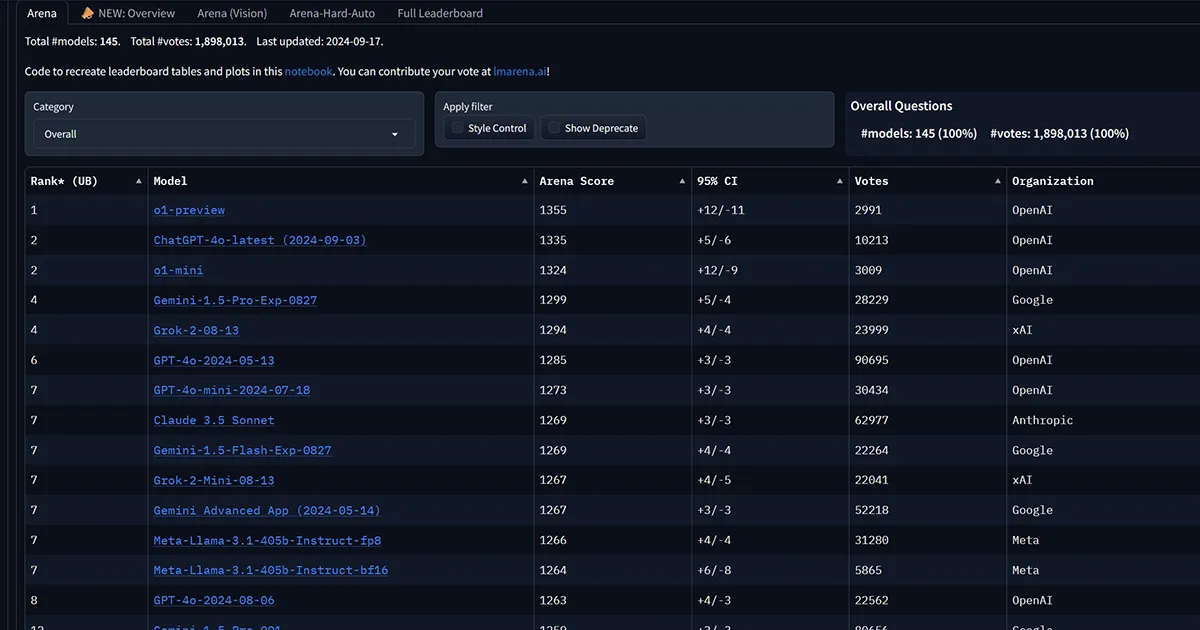
Task: Open the Category dropdown showing Overall
Action: coord(224,134)
